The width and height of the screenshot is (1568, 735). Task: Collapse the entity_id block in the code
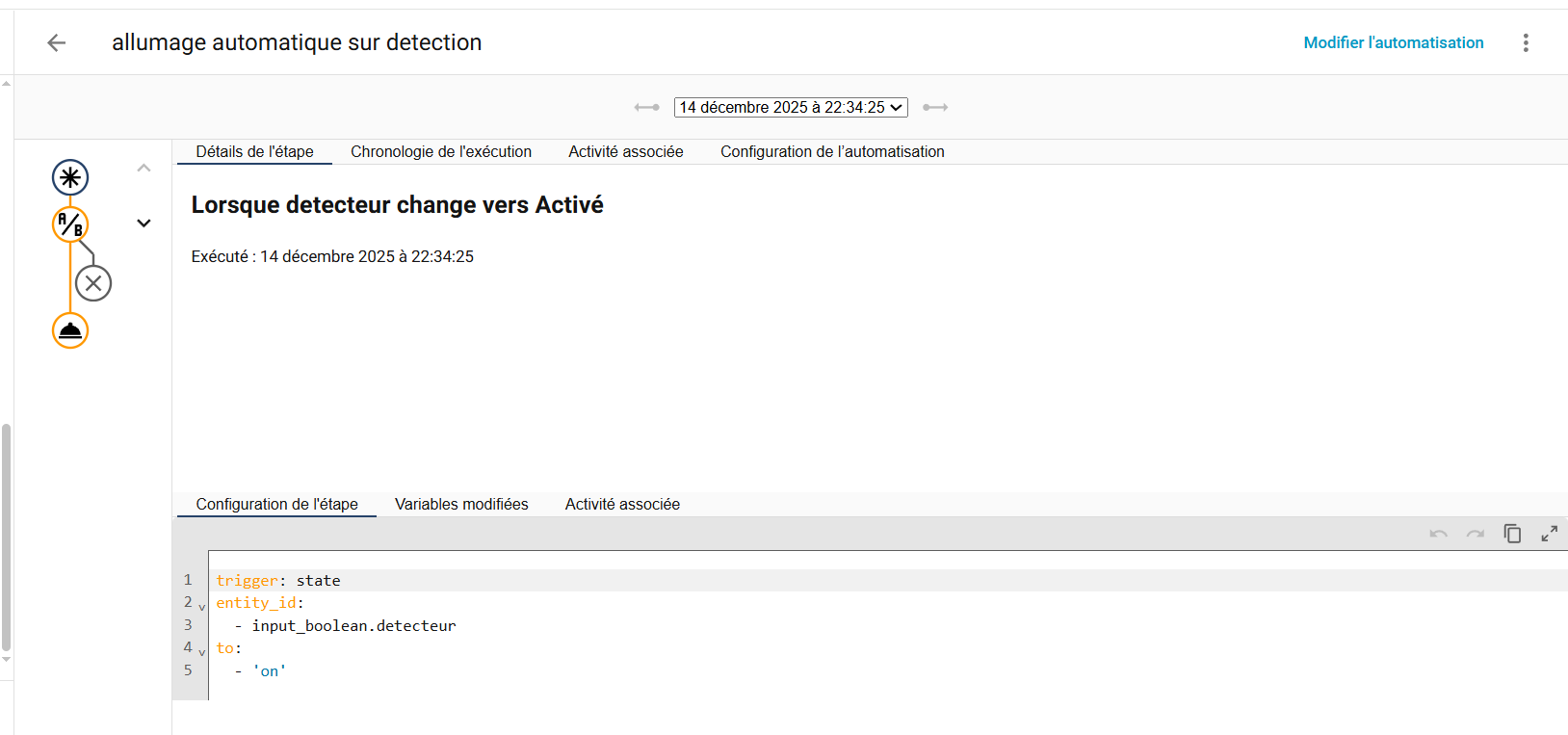(202, 607)
